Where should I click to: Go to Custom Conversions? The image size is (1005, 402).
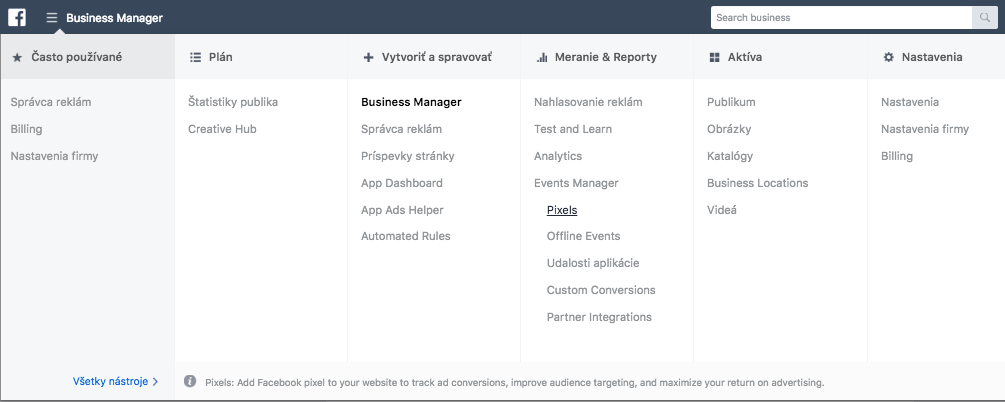click(601, 290)
